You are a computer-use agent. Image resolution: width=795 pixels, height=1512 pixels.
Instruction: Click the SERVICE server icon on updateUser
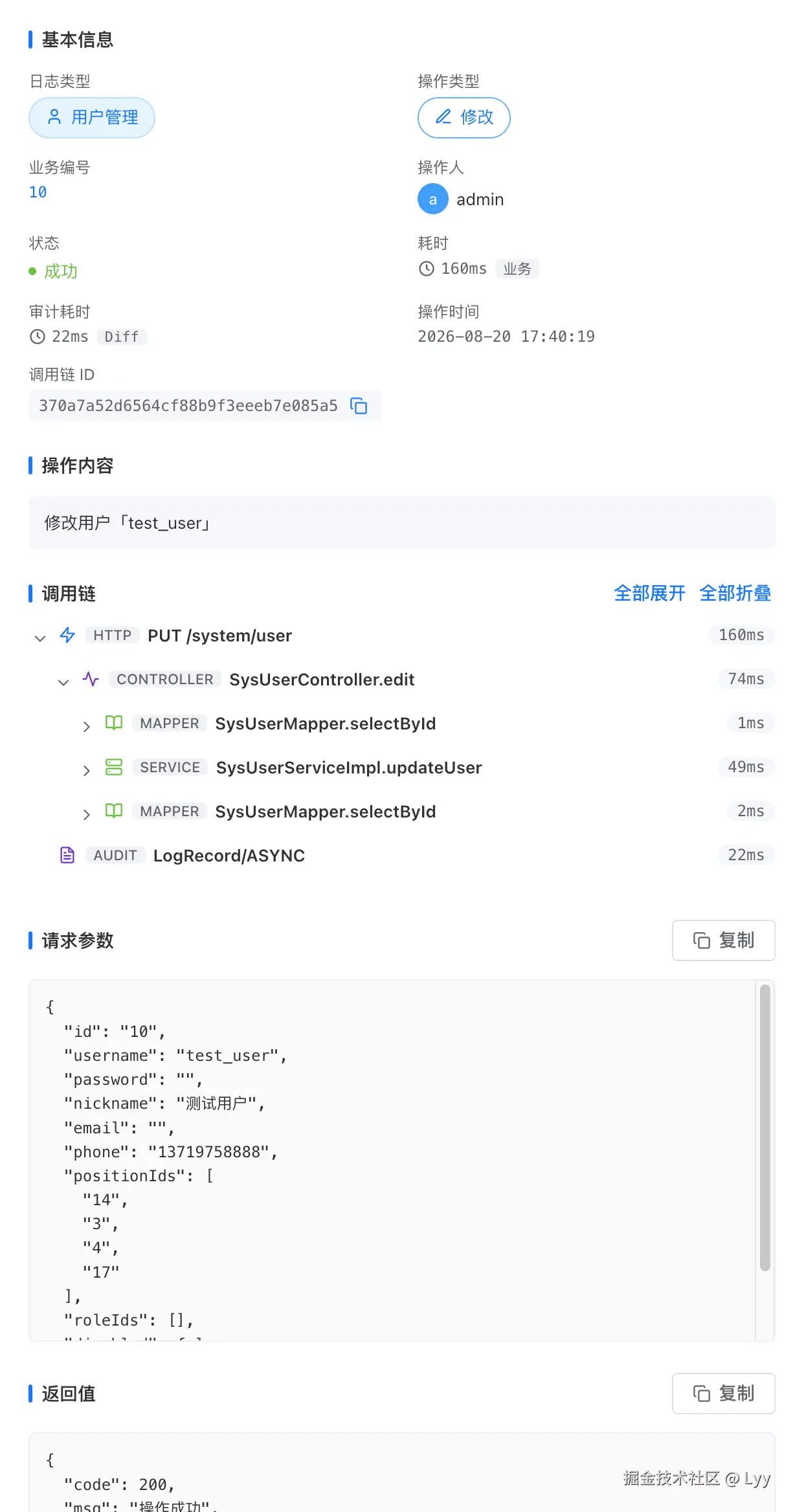click(x=114, y=767)
